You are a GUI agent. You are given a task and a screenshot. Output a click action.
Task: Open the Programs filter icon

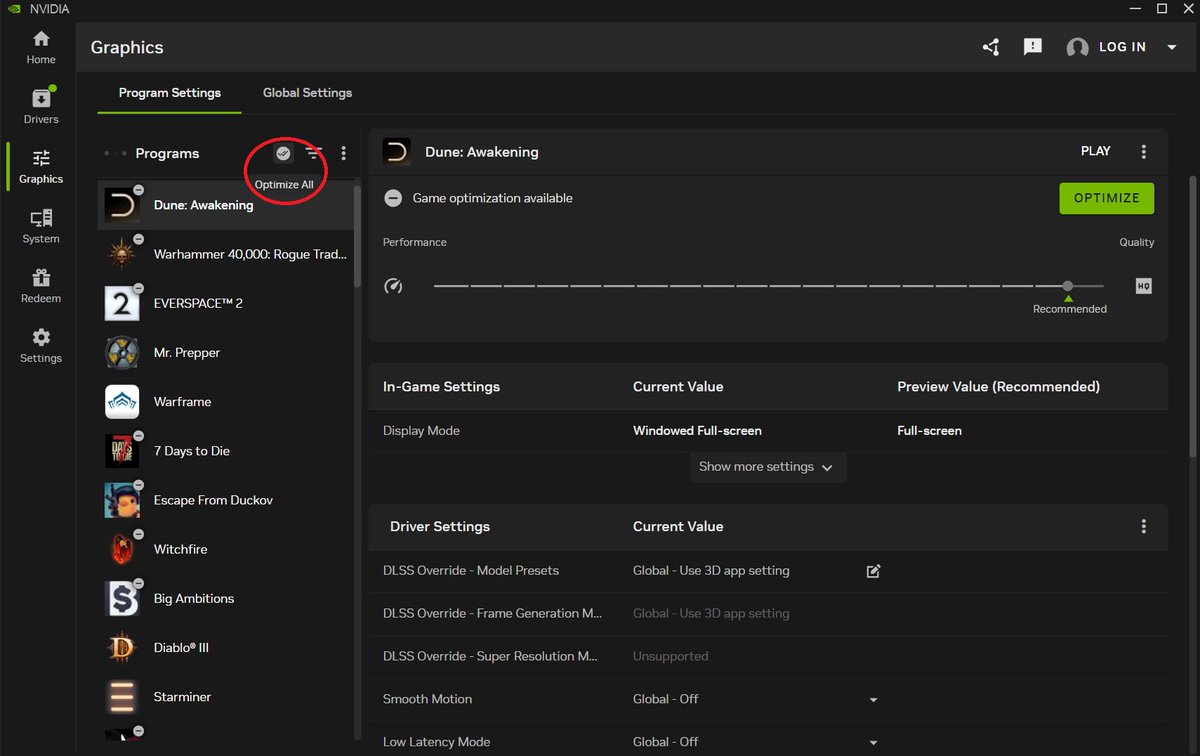pos(314,153)
